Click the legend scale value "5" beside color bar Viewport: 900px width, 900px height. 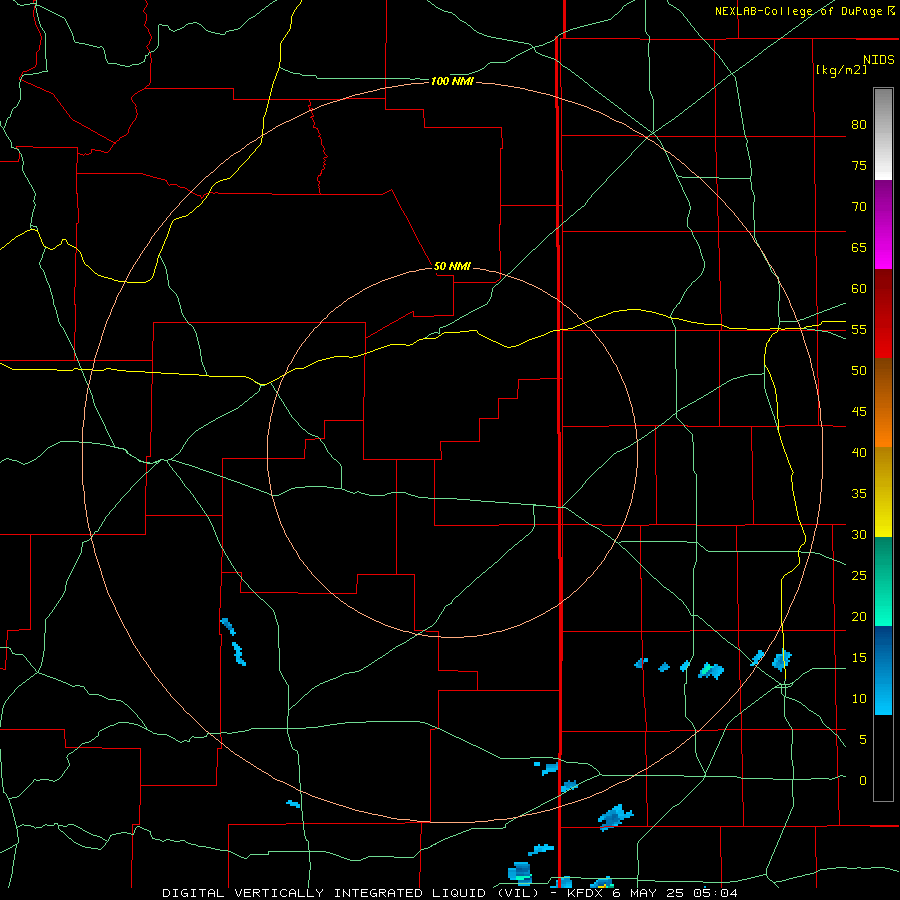coord(863,740)
